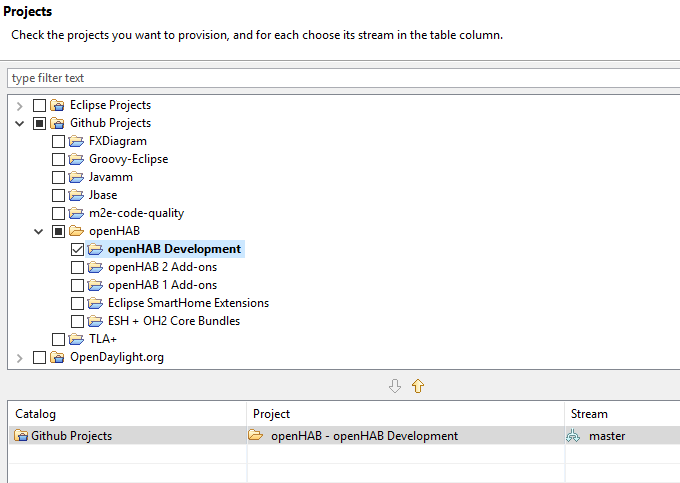Select the ESH + OH2 Core Bundles label
This screenshot has height=483, width=680.
click(x=174, y=321)
